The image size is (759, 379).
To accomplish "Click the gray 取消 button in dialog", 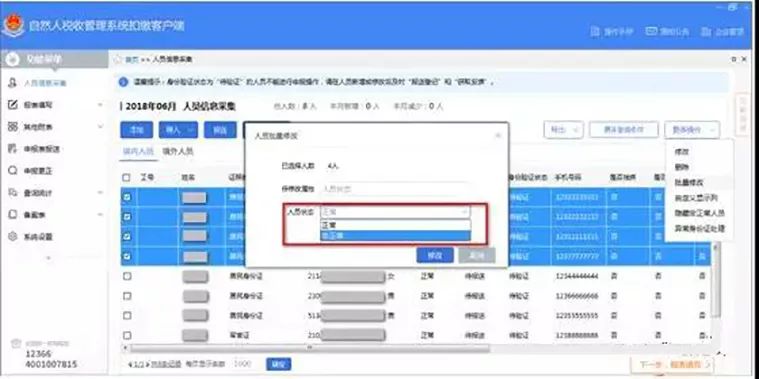I will [477, 256].
